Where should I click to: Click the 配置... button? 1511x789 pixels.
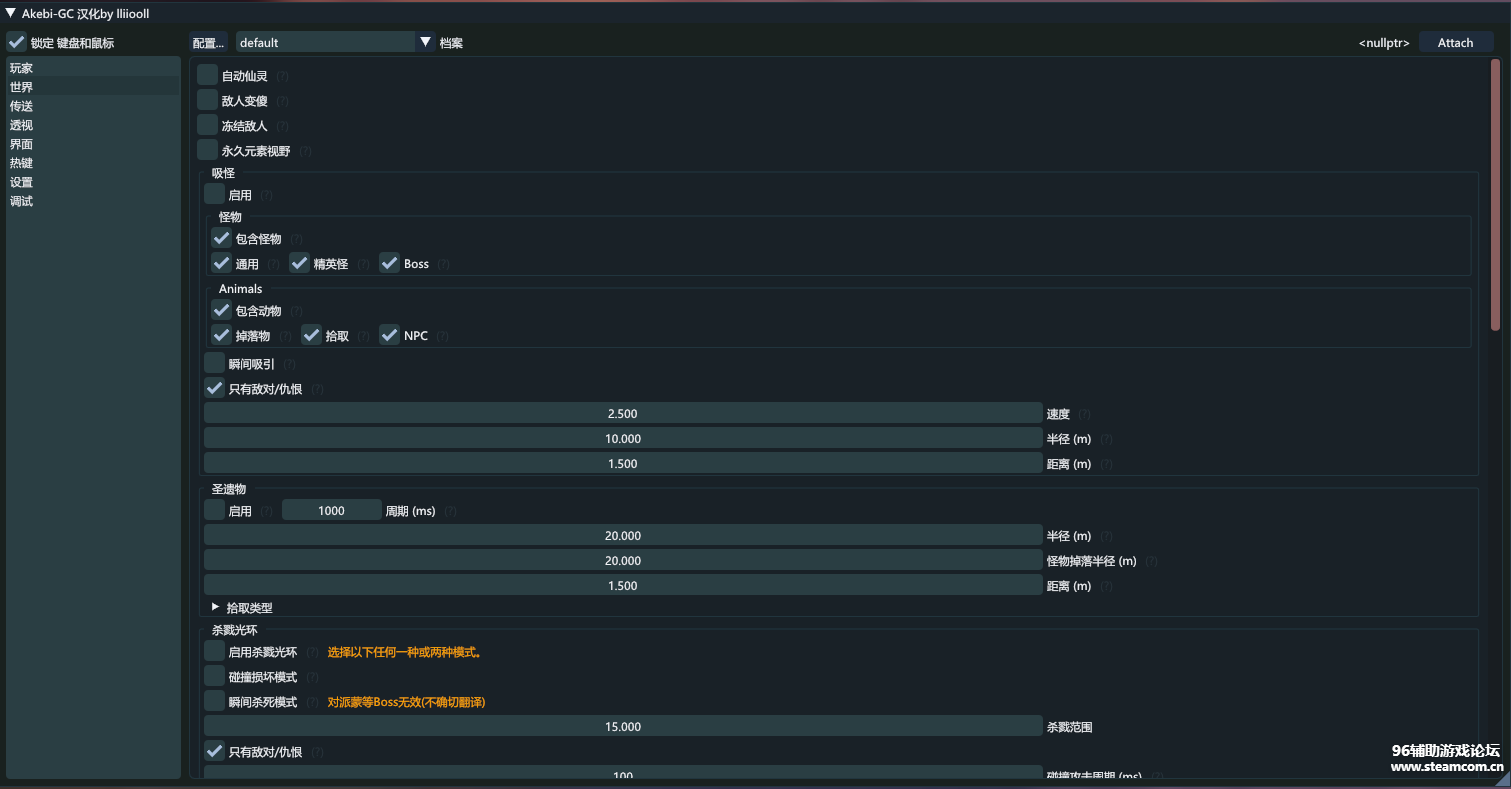click(x=209, y=43)
